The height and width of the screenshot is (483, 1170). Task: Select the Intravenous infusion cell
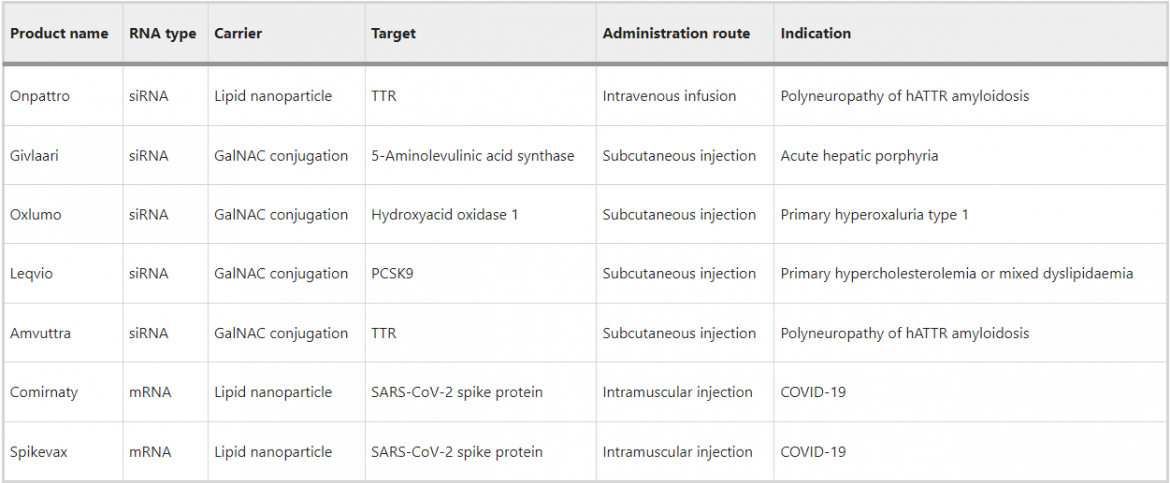click(669, 96)
